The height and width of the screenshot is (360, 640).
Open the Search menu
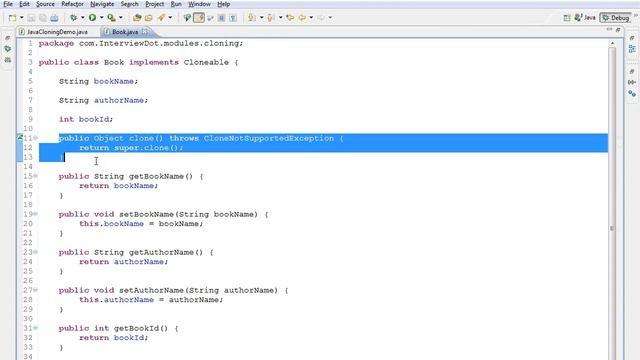129,4
